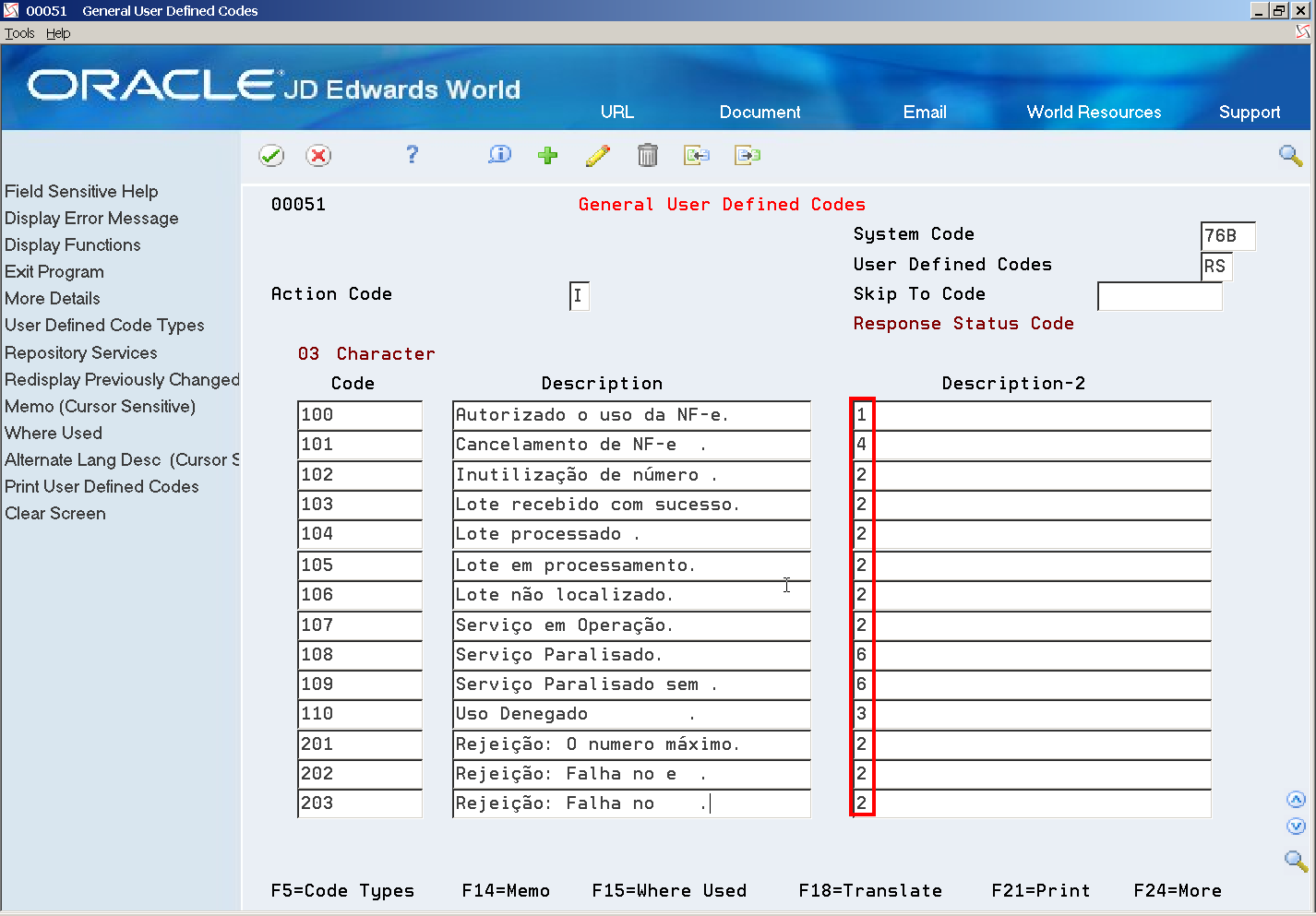Click the Email header link

(x=925, y=112)
